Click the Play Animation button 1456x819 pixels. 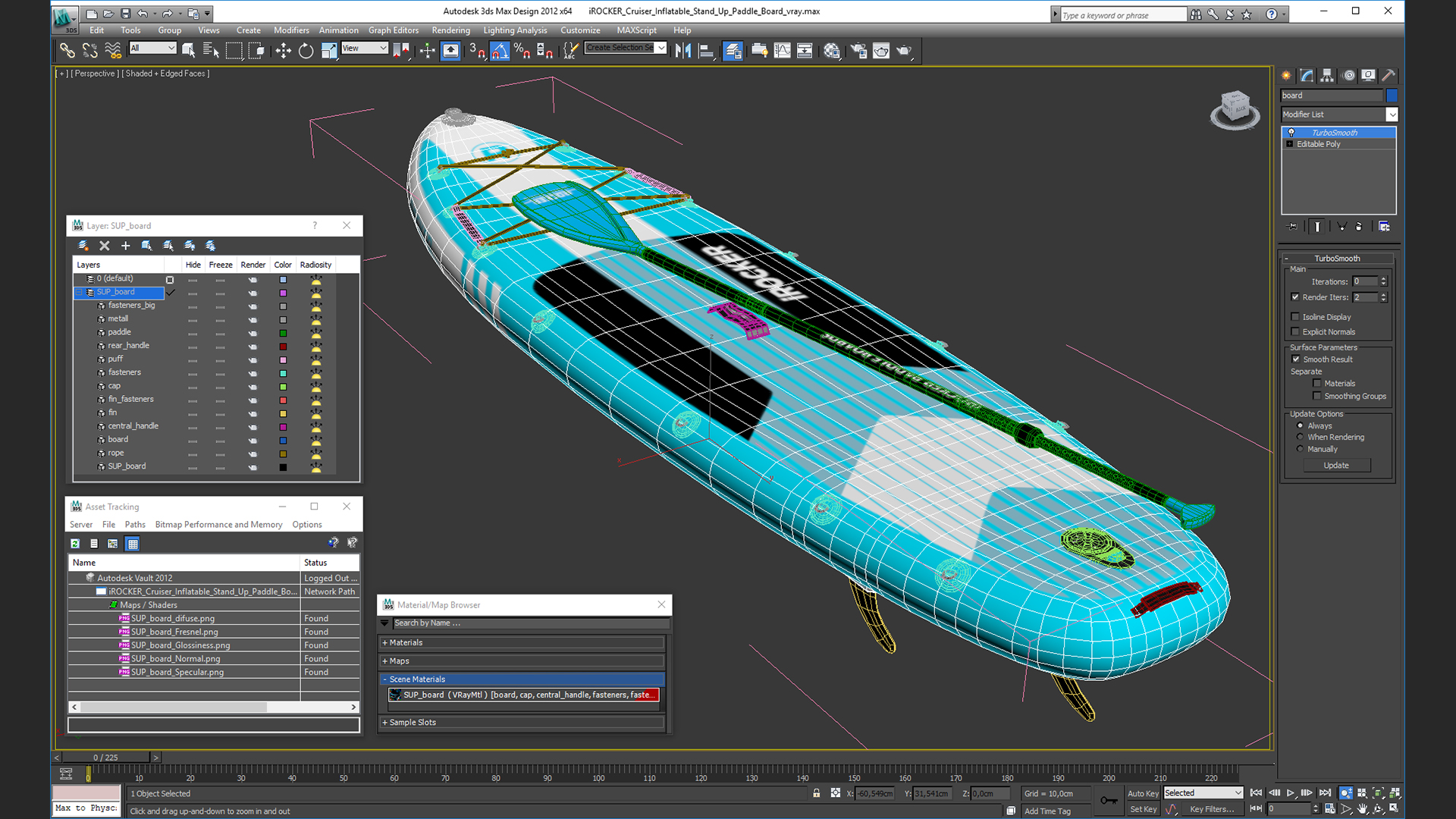(1290, 792)
